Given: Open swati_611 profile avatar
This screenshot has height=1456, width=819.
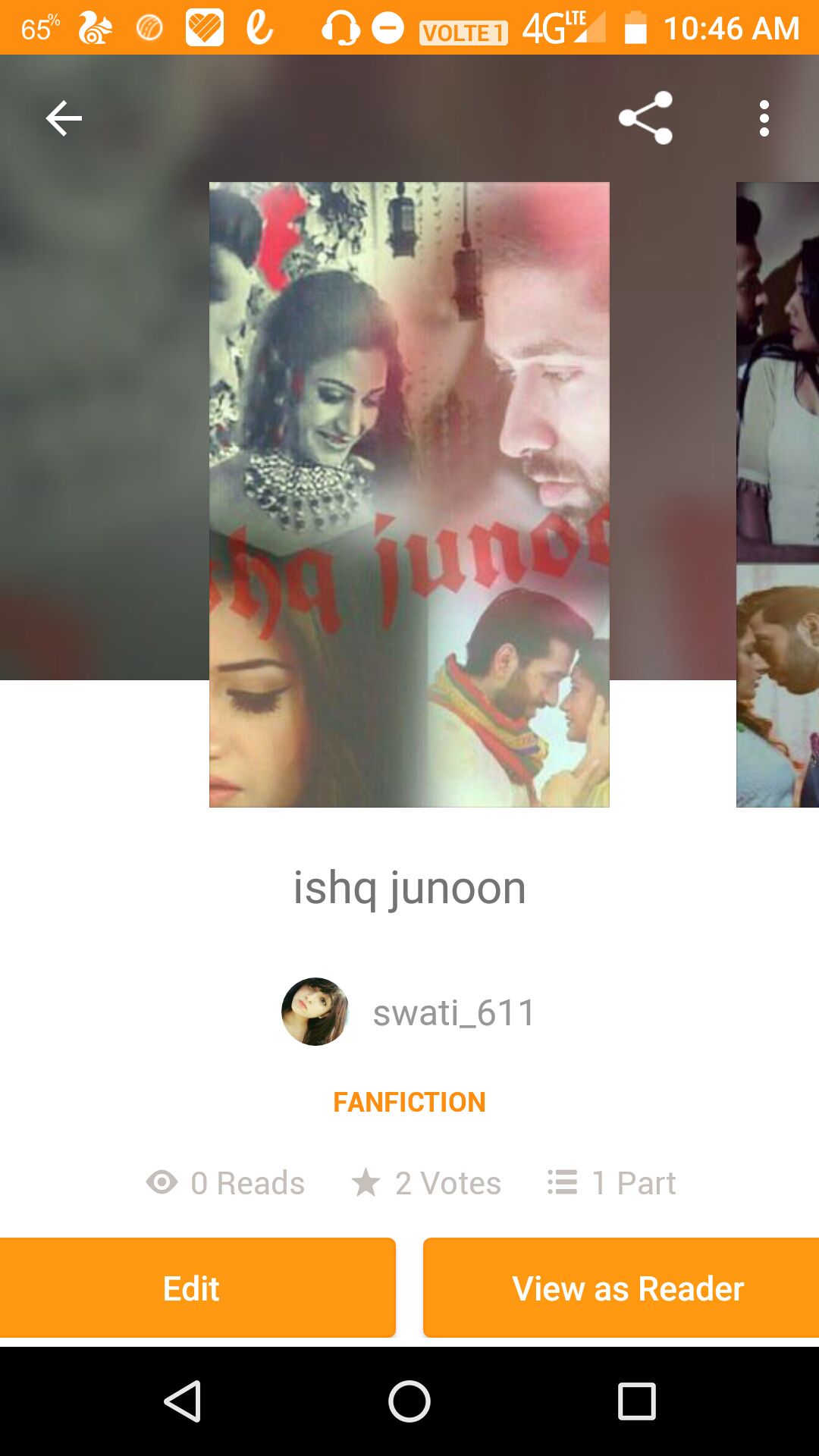Looking at the screenshot, I should pos(315,1012).
